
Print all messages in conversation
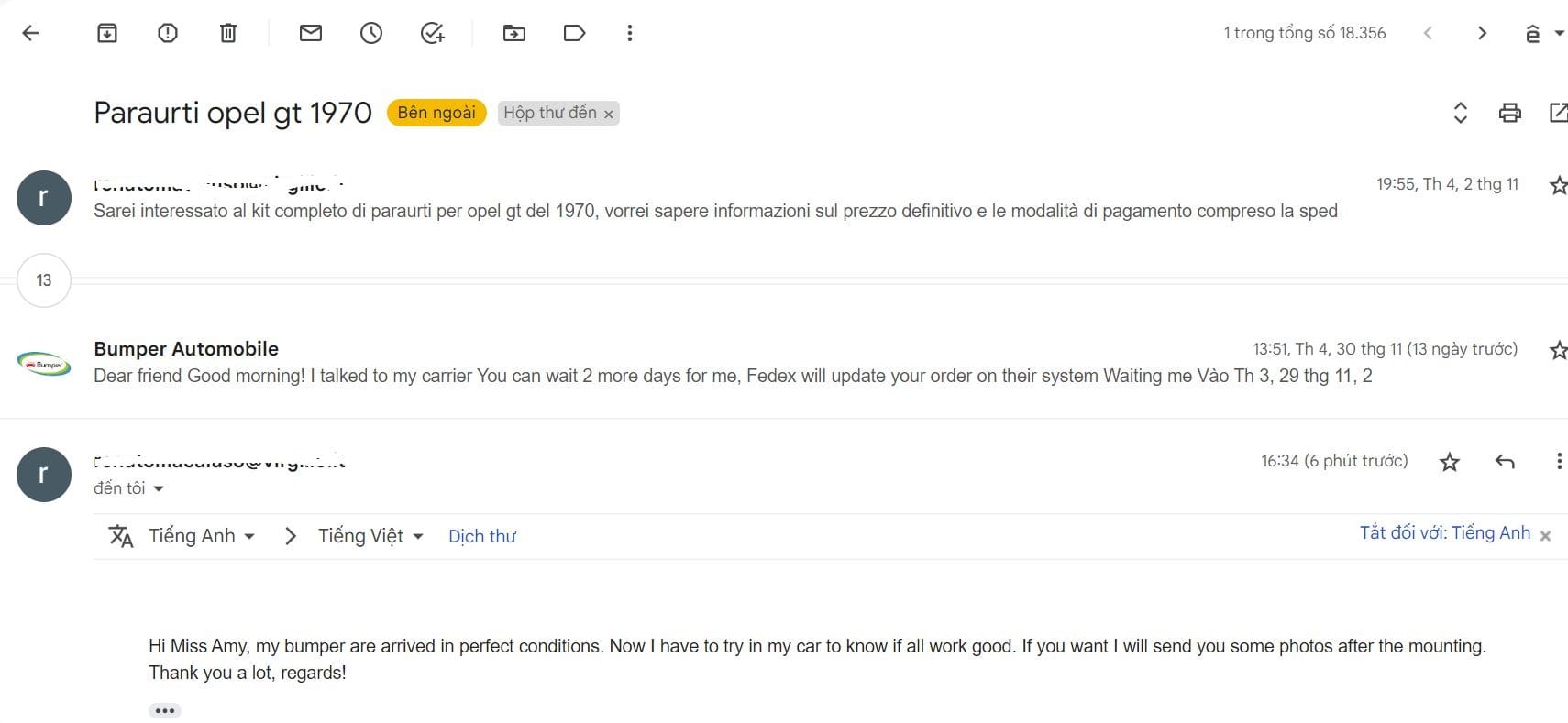coord(1509,113)
